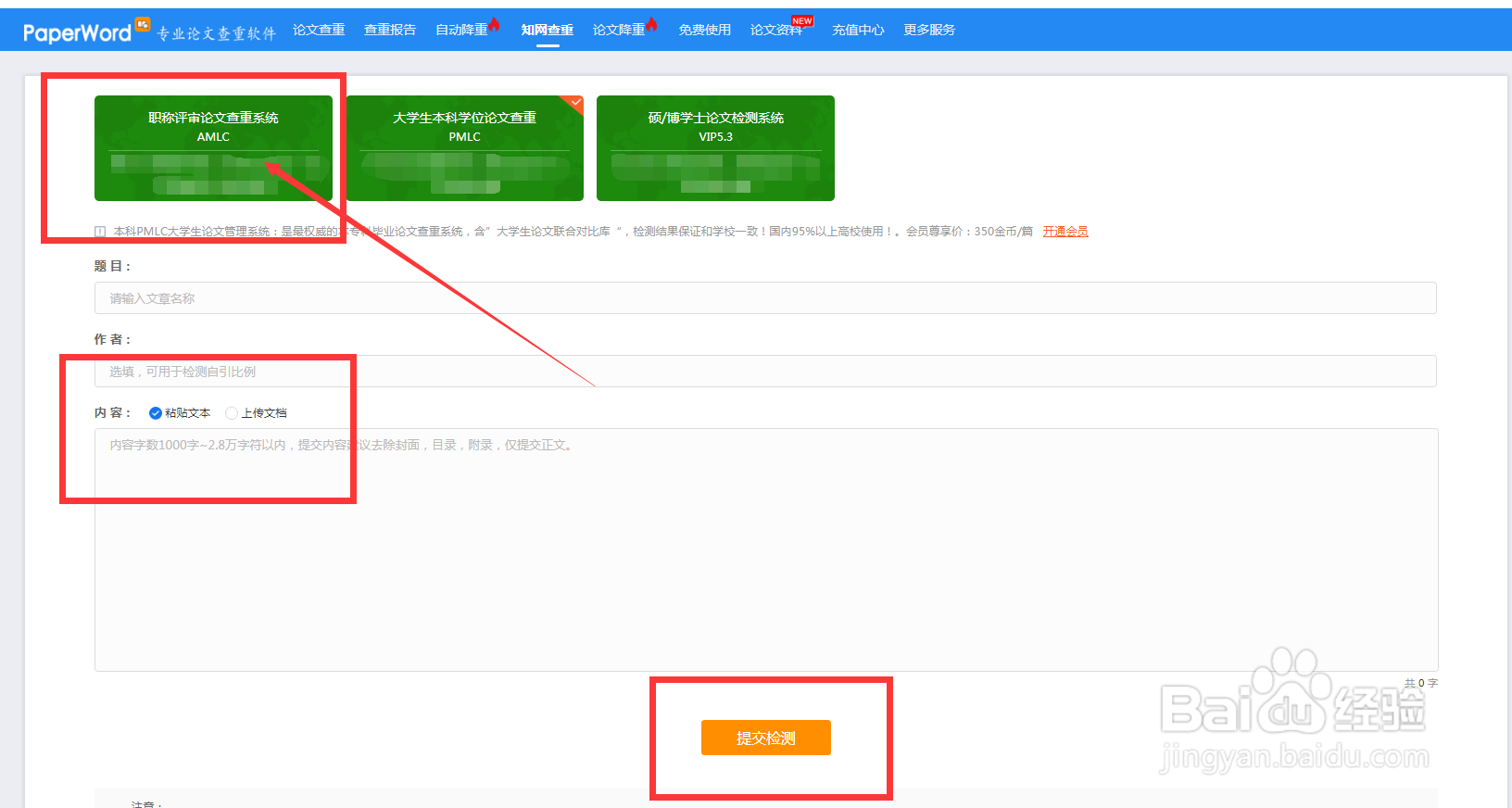1512x808 pixels.
Task: Click the PaperWord logo
Action: coord(85,31)
